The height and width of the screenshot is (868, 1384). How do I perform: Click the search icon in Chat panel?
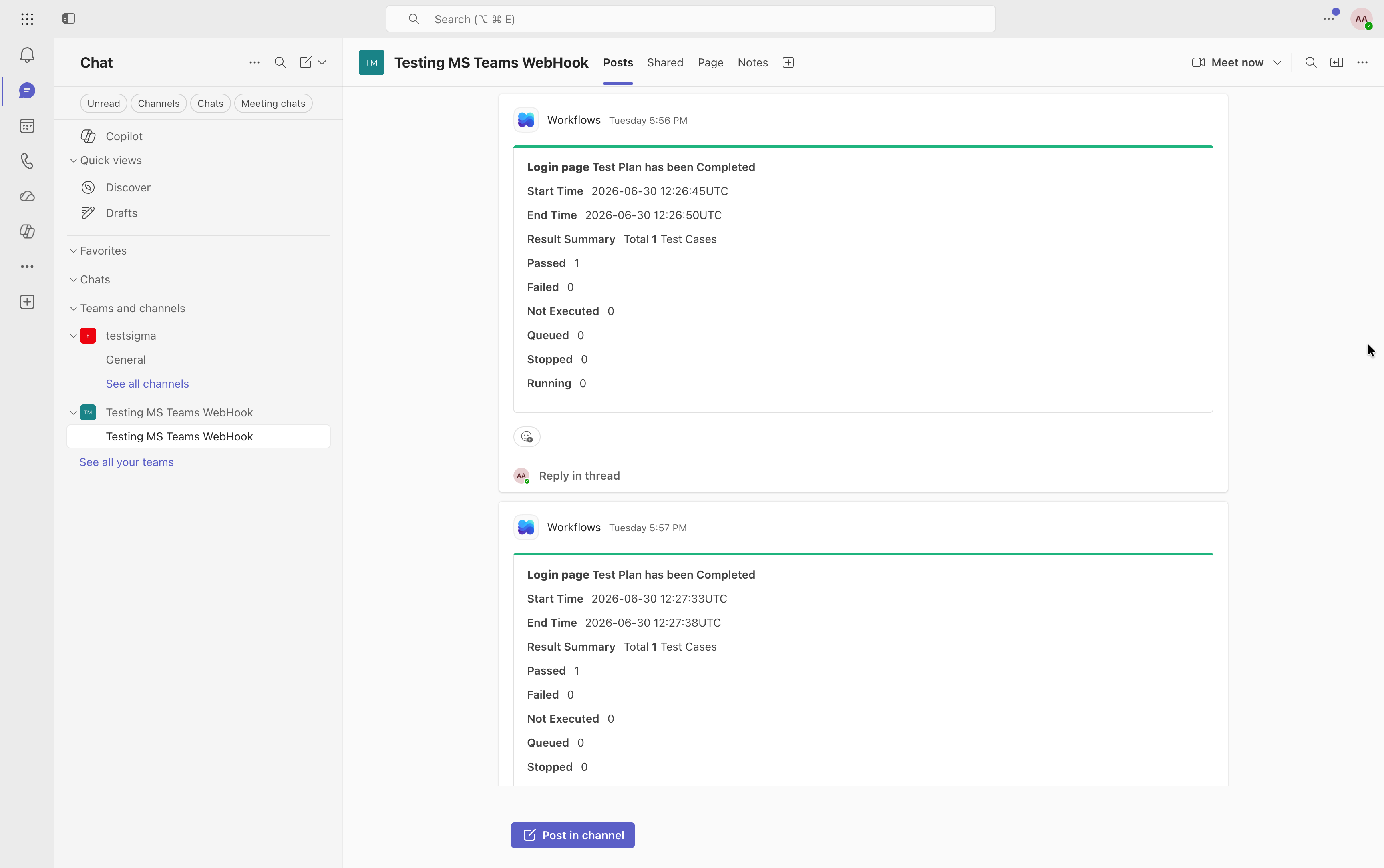tap(280, 62)
